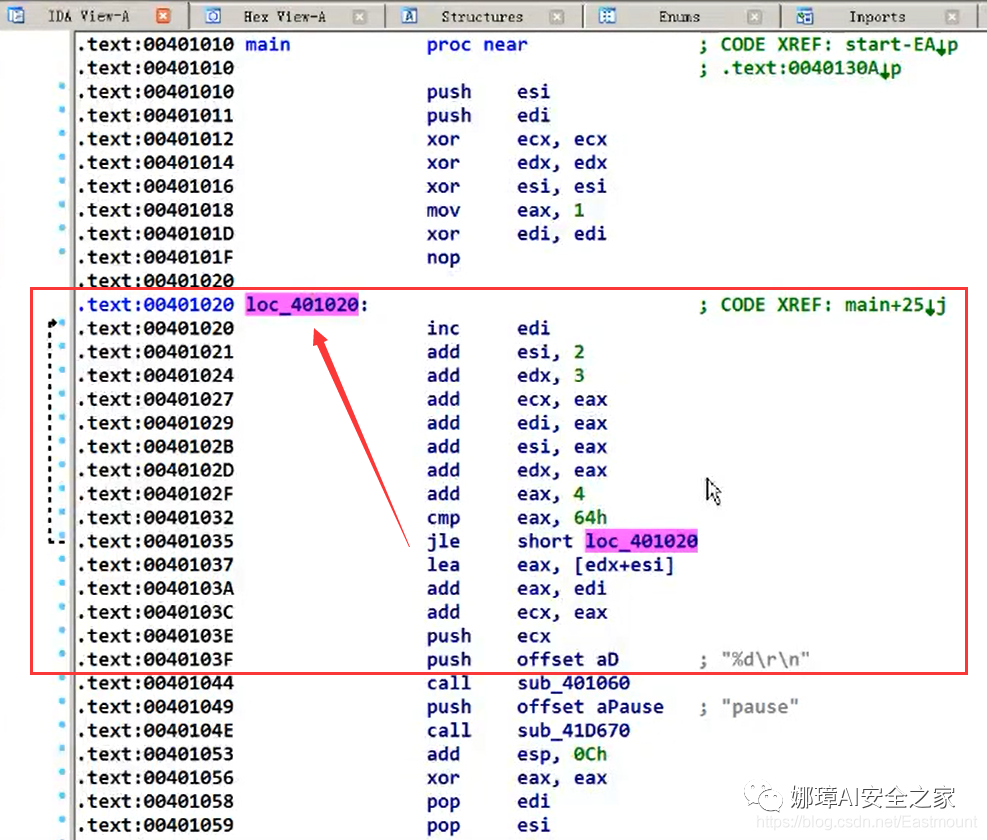Click the inc mnemonic

pyautogui.click(x=443, y=328)
